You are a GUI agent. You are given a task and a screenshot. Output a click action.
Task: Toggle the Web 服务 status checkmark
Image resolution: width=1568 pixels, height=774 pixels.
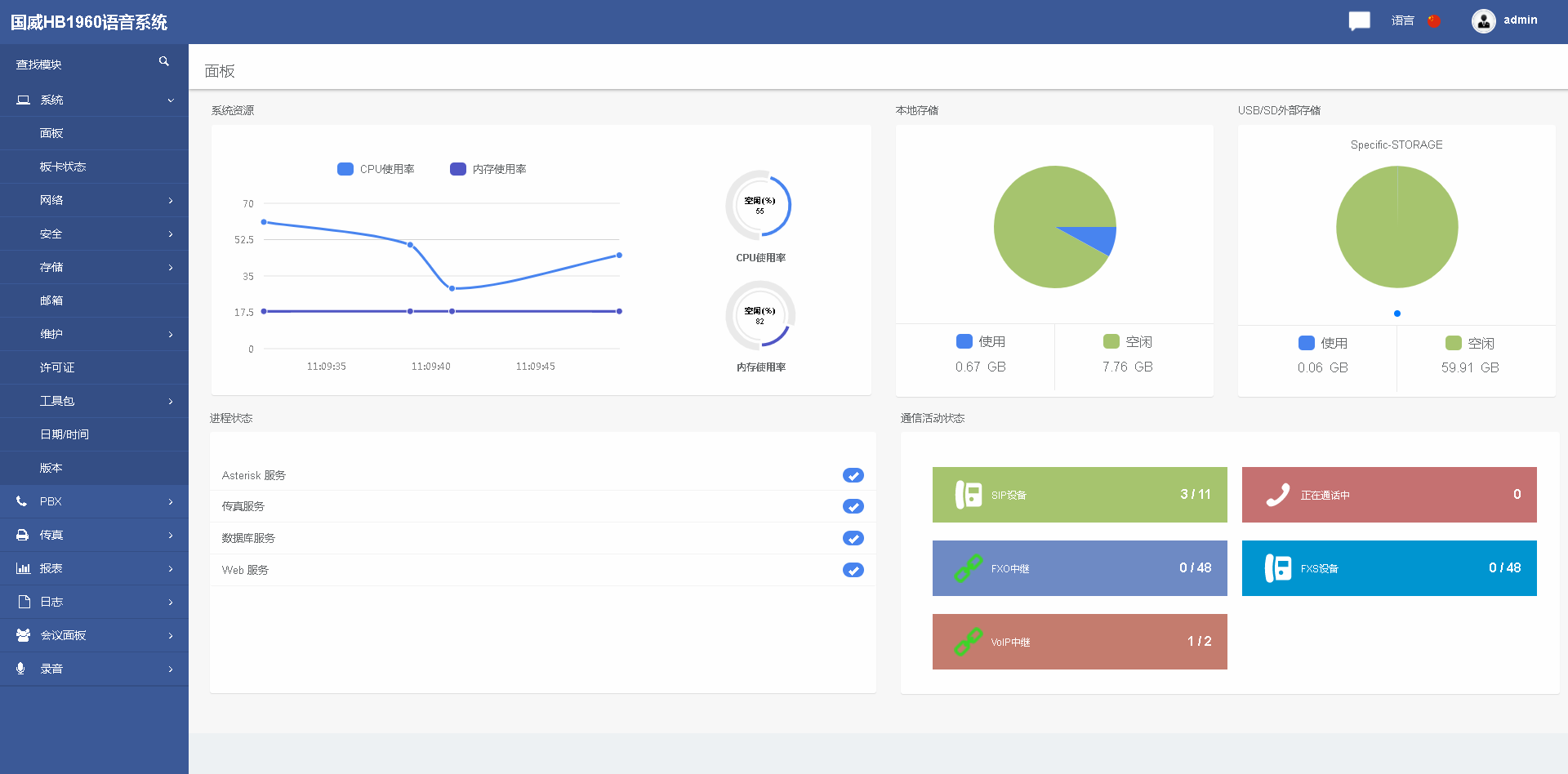(853, 570)
